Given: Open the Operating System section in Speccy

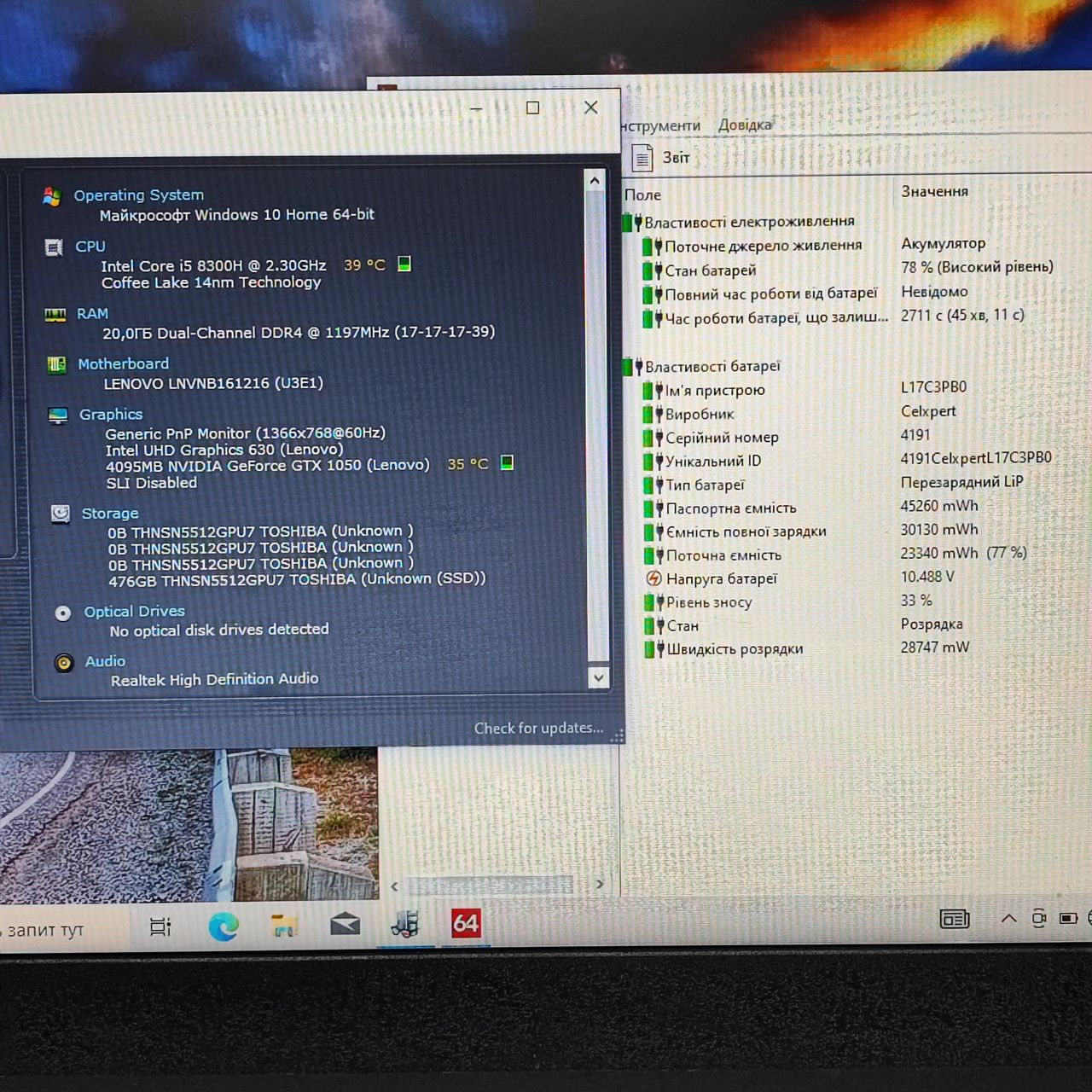Looking at the screenshot, I should [x=139, y=195].
